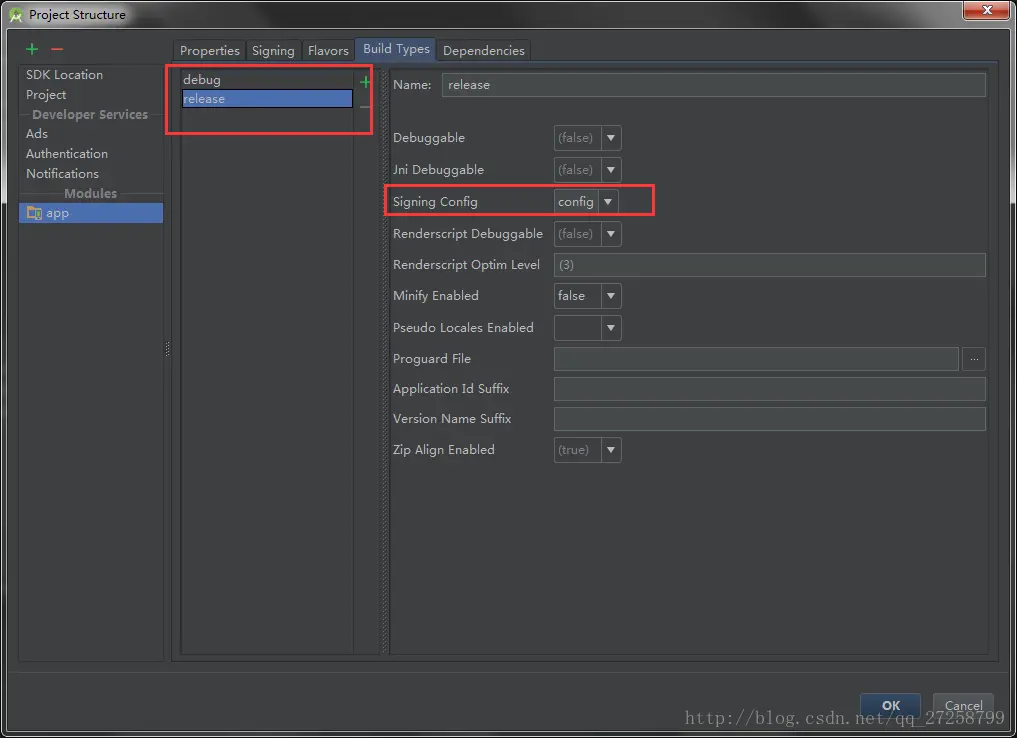Close the Project Structure dialog
Screen dimensions: 1017x738
986,10
